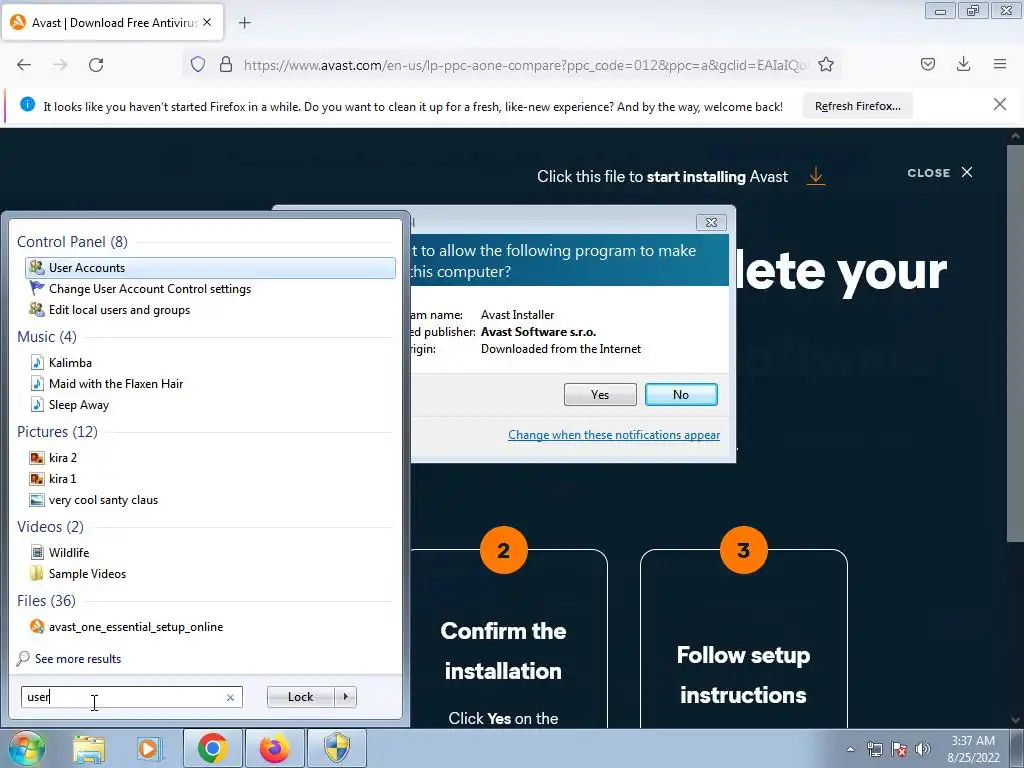Click the volume speaker icon
Screen dimensions: 1024x768
tap(923, 749)
